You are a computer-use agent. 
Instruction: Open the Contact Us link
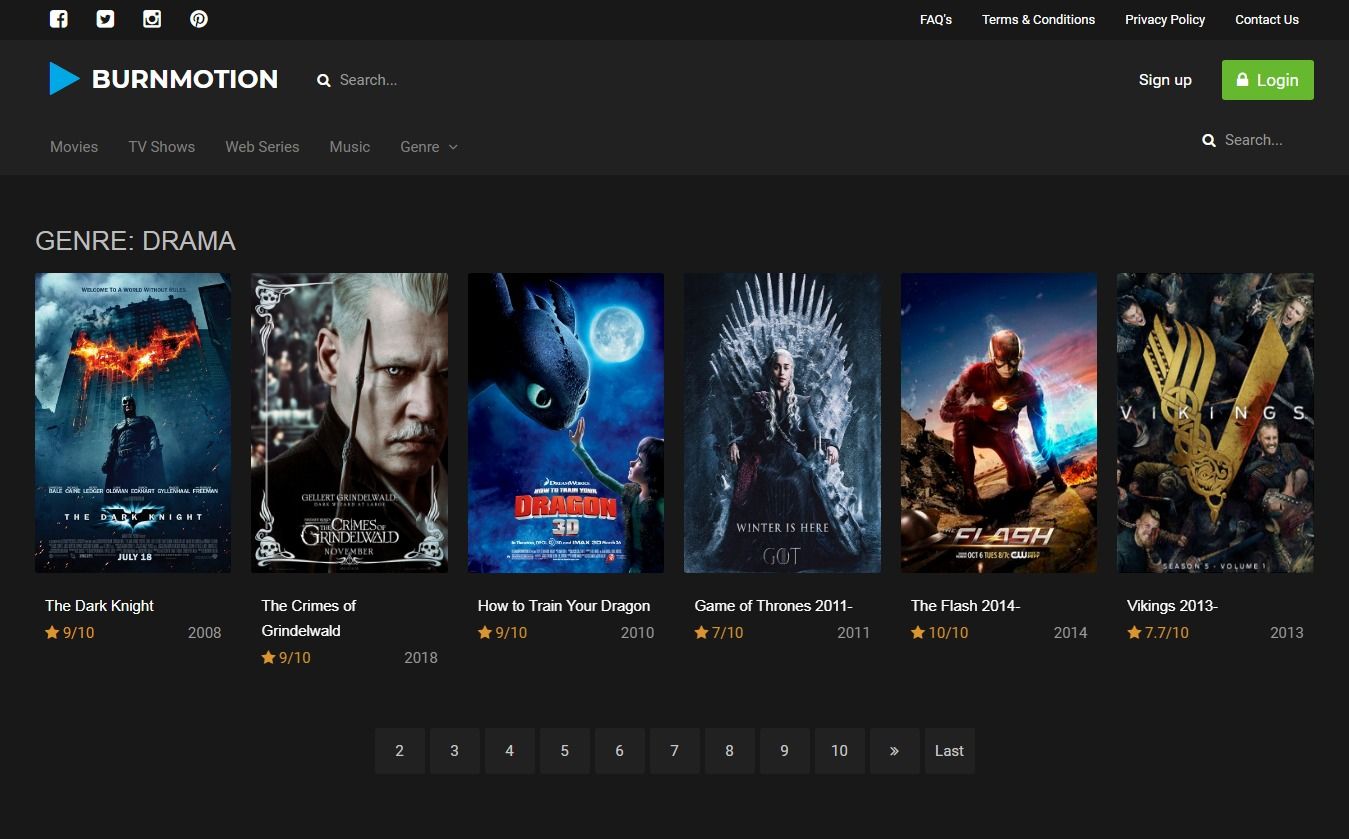pyautogui.click(x=1267, y=19)
